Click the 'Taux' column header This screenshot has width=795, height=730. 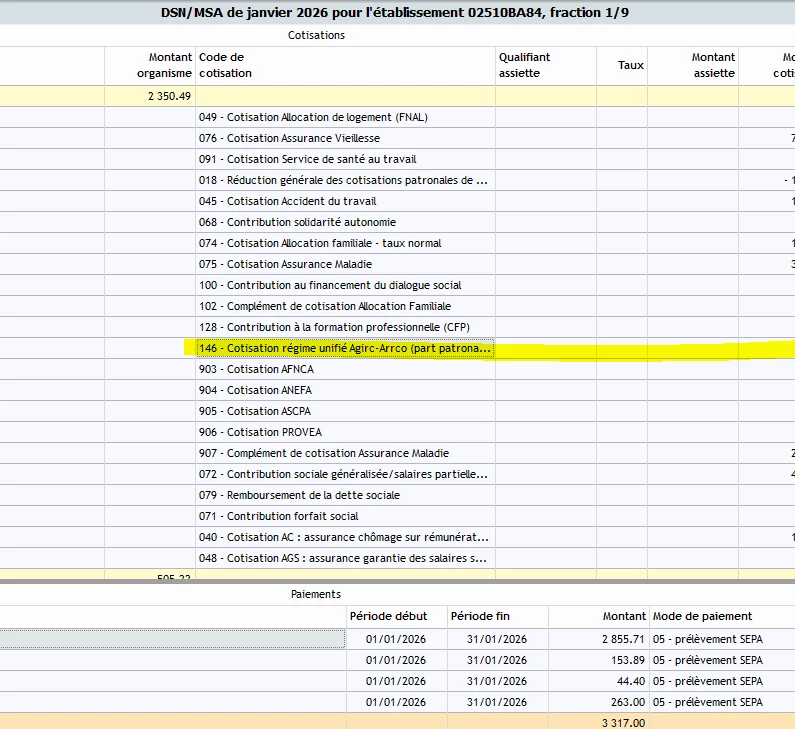(x=630, y=65)
